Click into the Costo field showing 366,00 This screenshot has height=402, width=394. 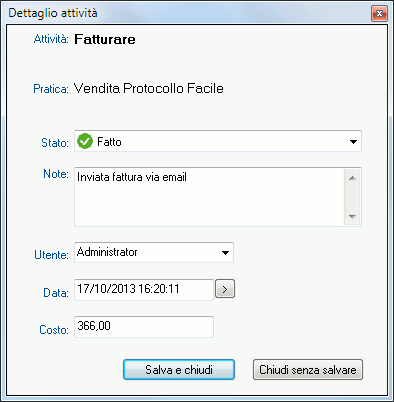coord(144,327)
